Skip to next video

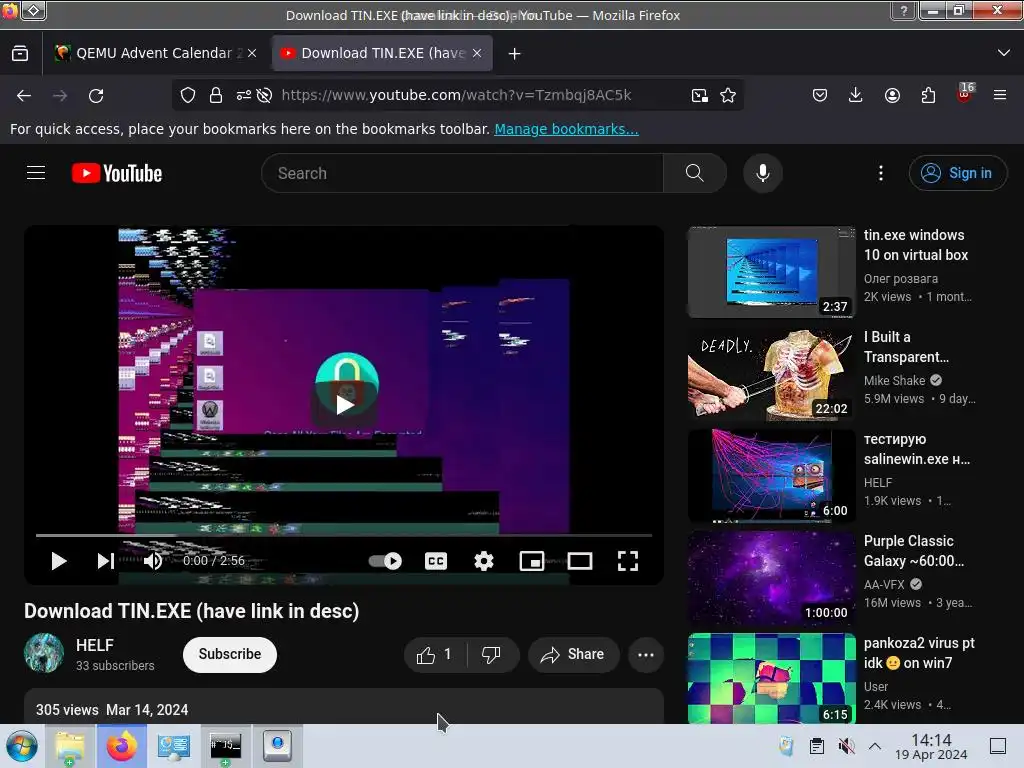[105, 561]
